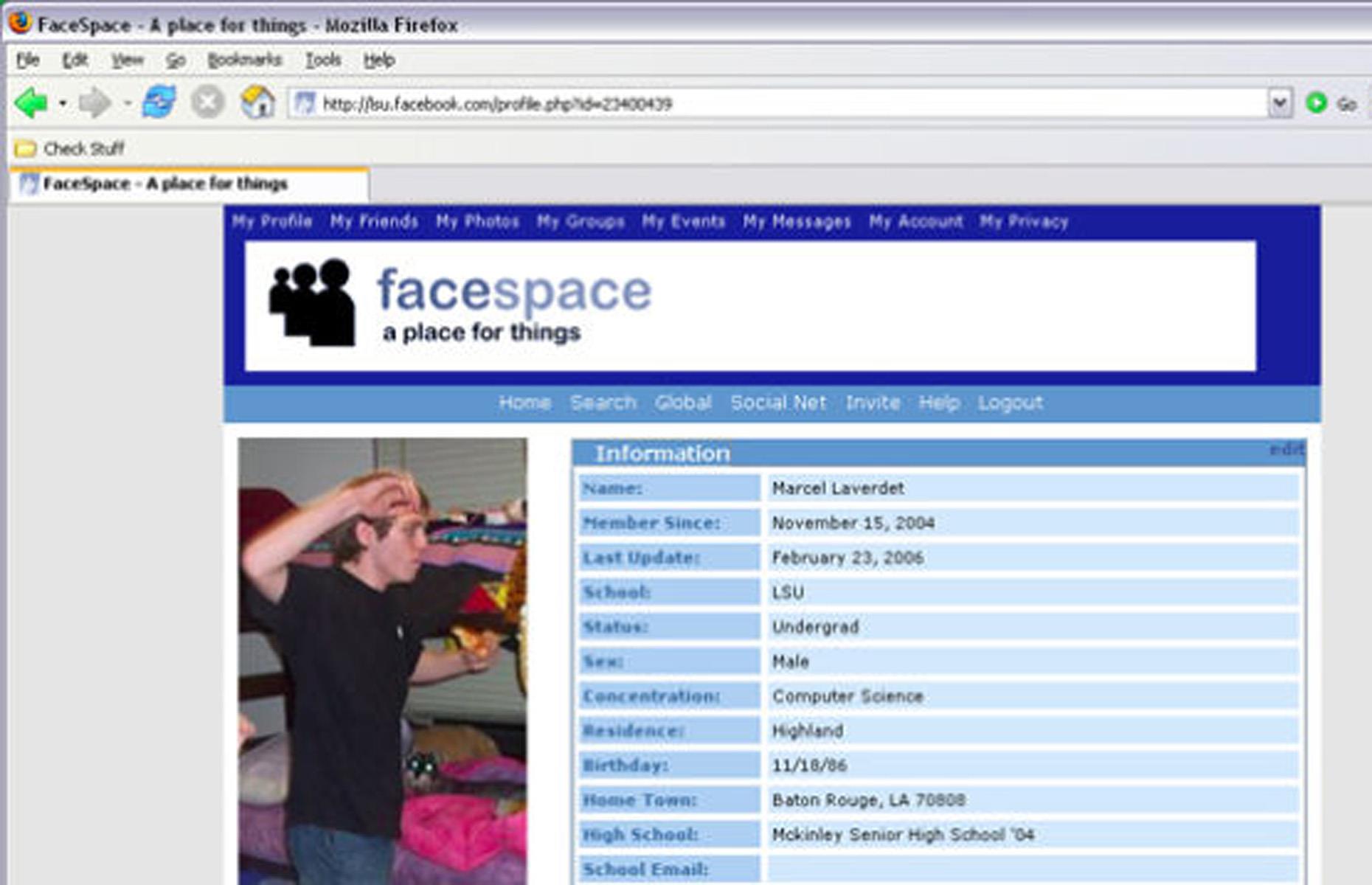Click the LSU school value
Viewport: 1372px width, 885px height.
coord(788,592)
